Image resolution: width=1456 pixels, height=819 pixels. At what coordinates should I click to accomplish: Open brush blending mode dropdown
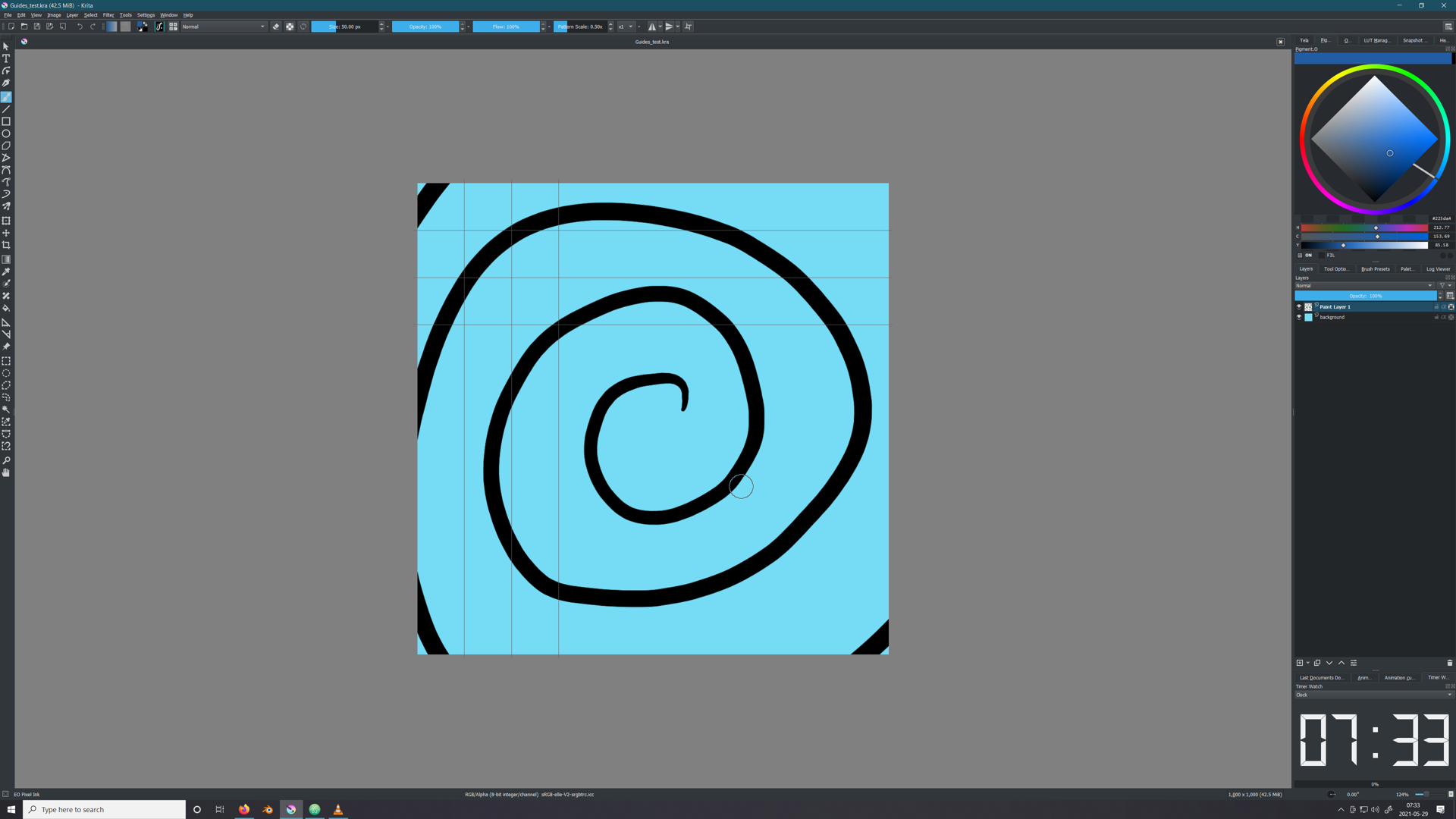click(x=223, y=27)
